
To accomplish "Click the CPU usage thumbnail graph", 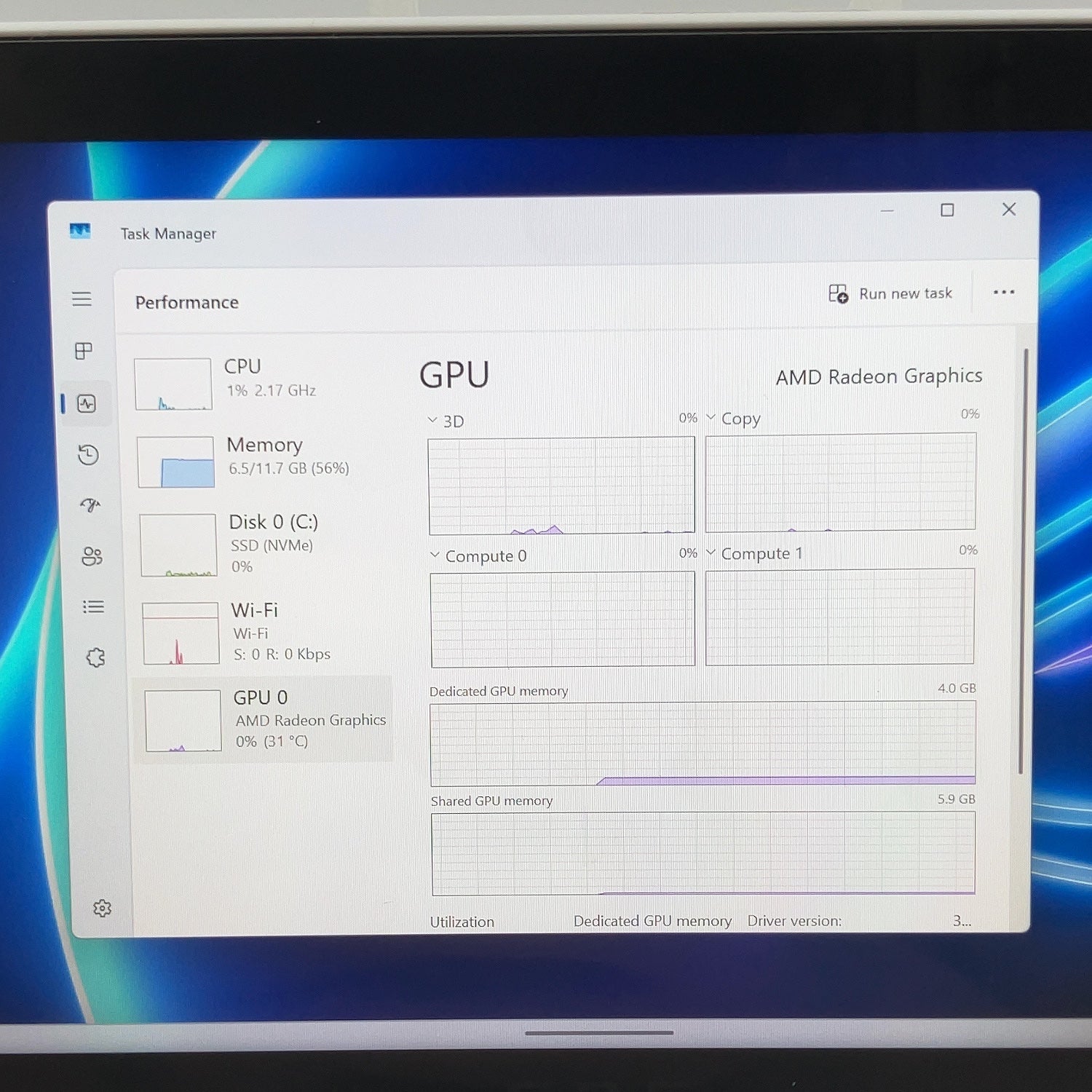I will click(173, 384).
